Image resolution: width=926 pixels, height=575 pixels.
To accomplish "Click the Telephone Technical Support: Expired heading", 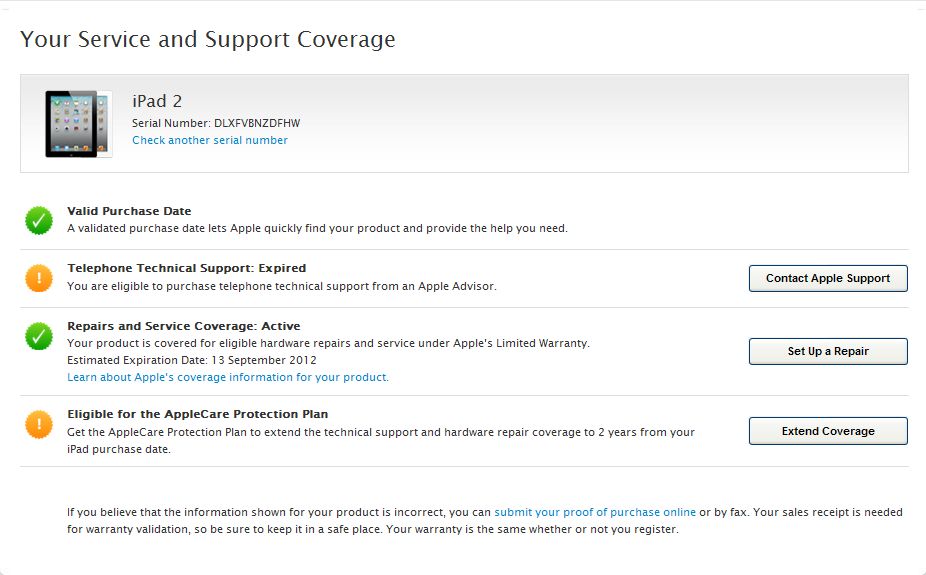I will pos(186,269).
